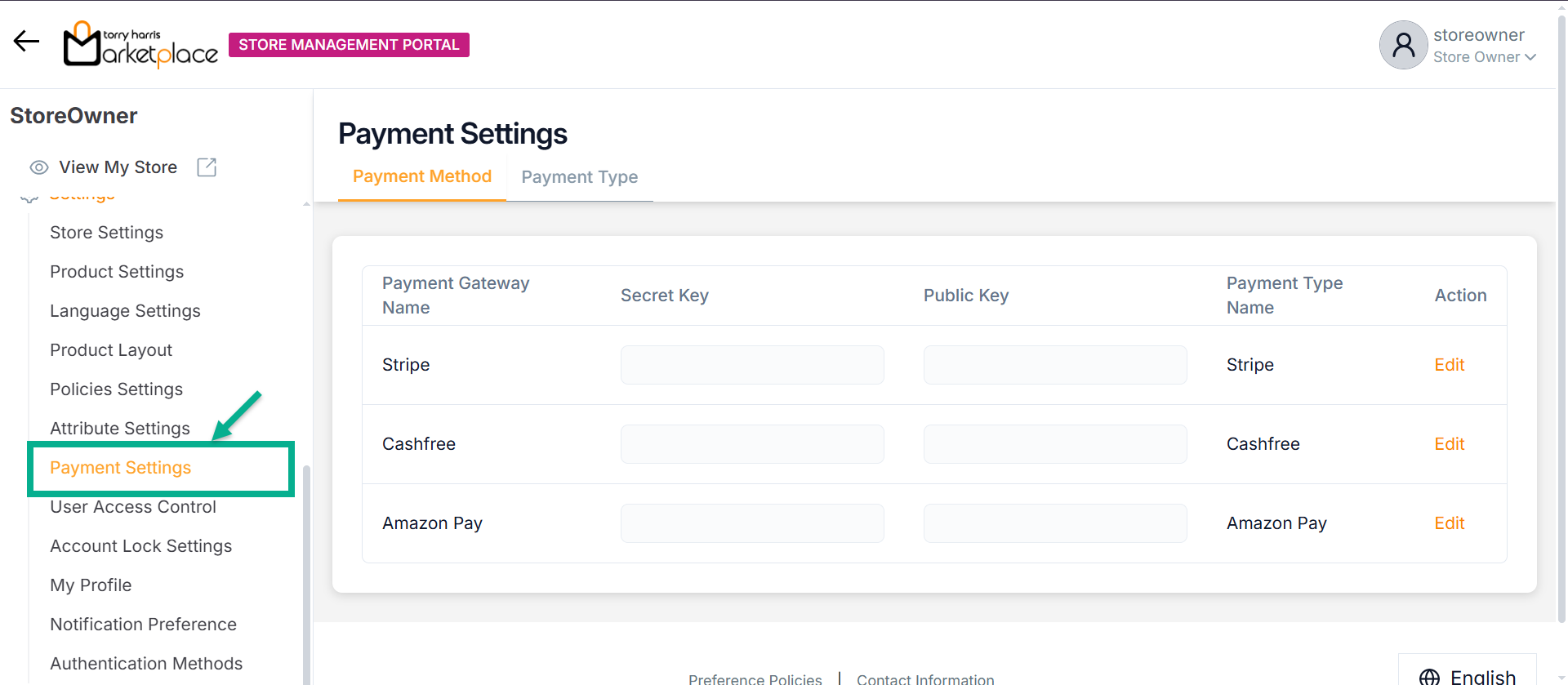Edit the Stripe payment gateway
Screen dimensions: 1568x685
(x=1449, y=365)
